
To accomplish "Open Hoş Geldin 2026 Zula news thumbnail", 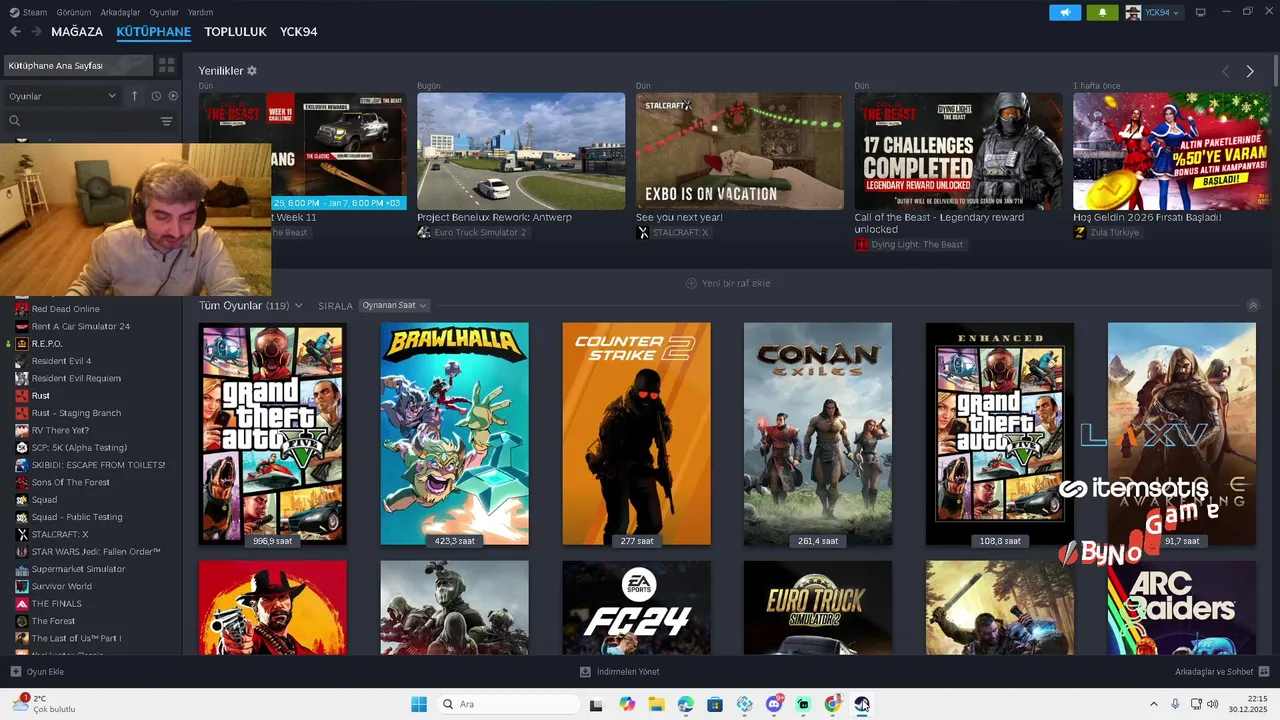I will click(x=1172, y=151).
